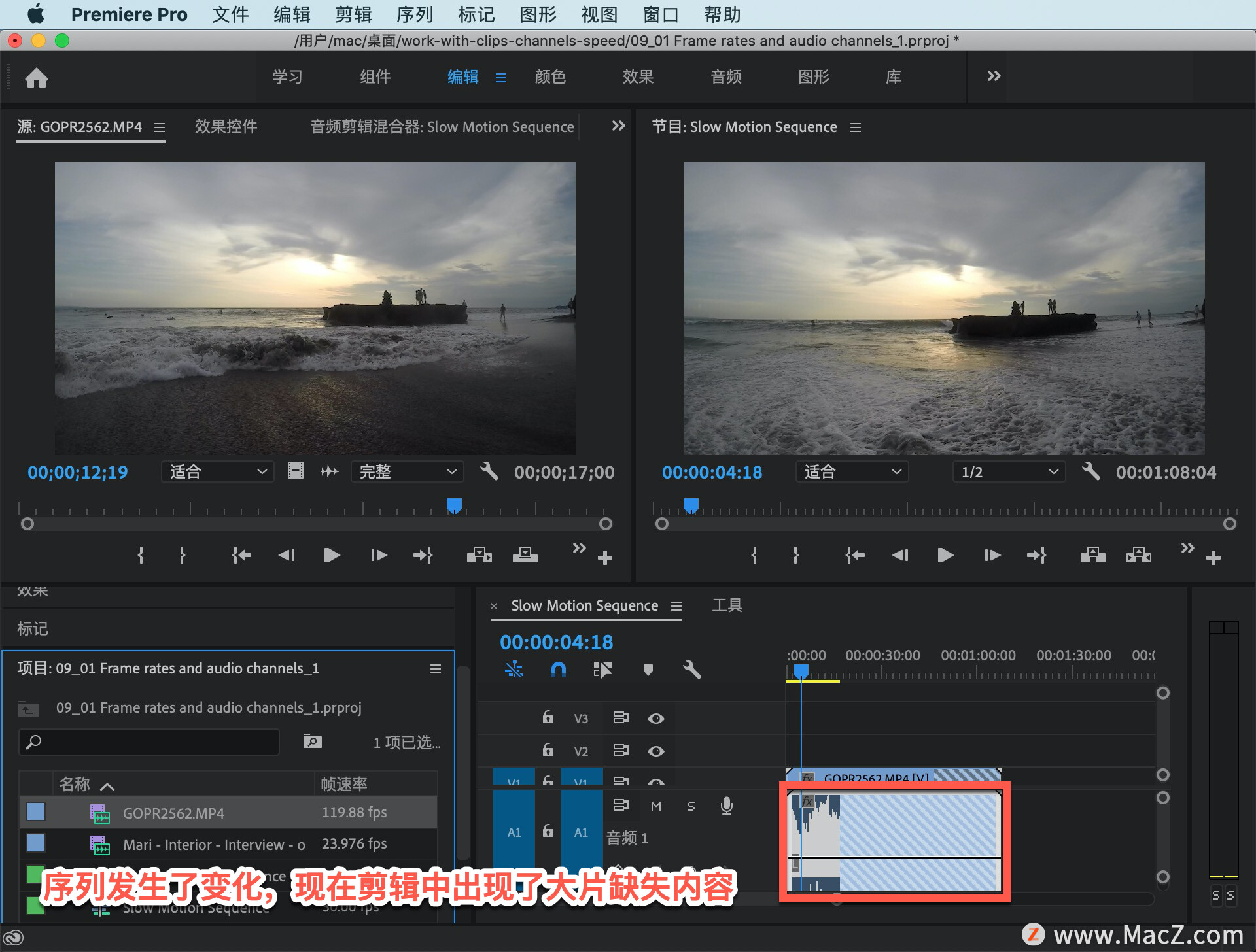Open the Slow Motion Sequence panel menu
This screenshot has height=952, width=1256.
click(x=676, y=605)
